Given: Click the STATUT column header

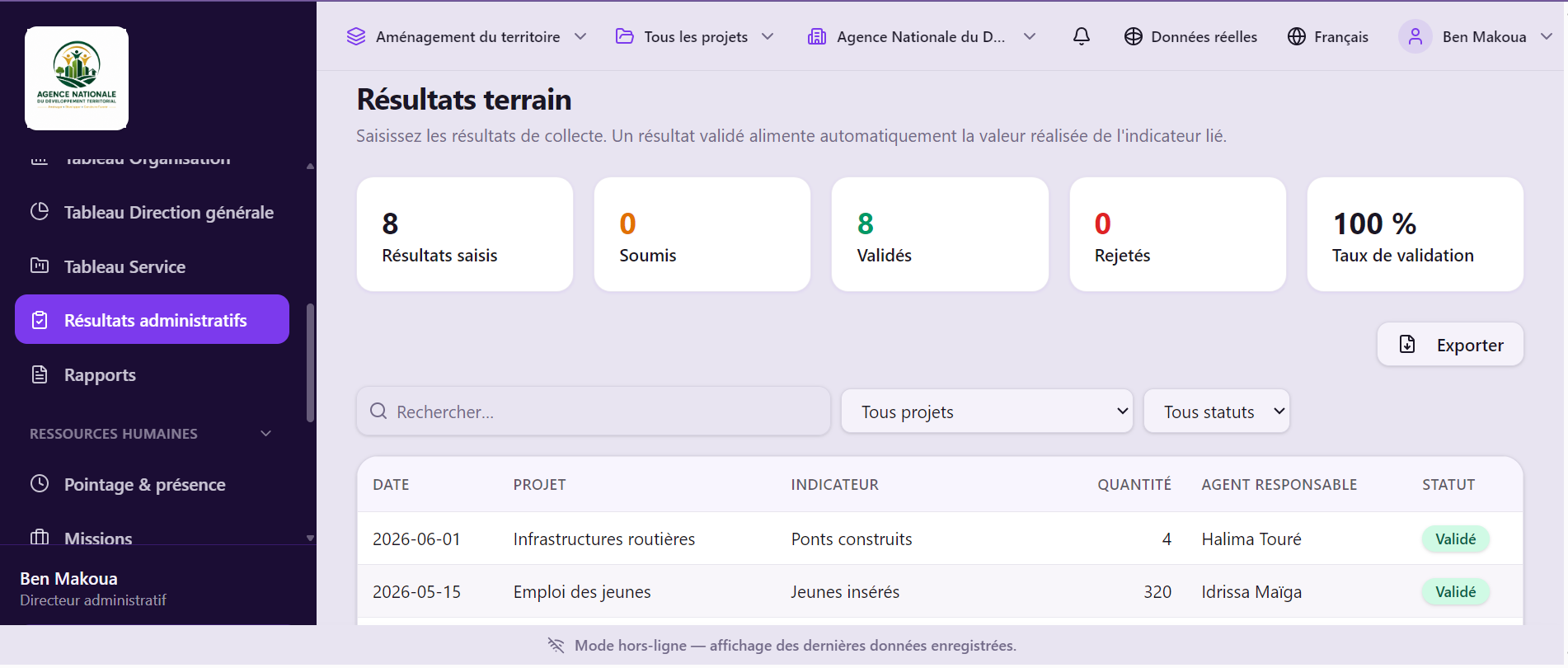Looking at the screenshot, I should coord(1448,484).
